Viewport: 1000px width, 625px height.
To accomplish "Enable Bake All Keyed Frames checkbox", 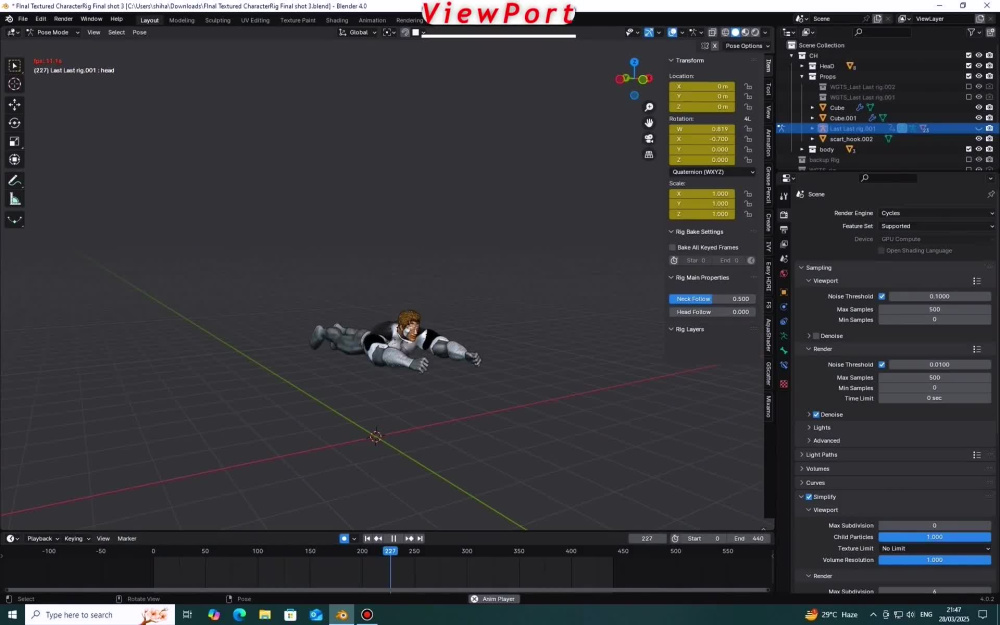I will tap(672, 247).
